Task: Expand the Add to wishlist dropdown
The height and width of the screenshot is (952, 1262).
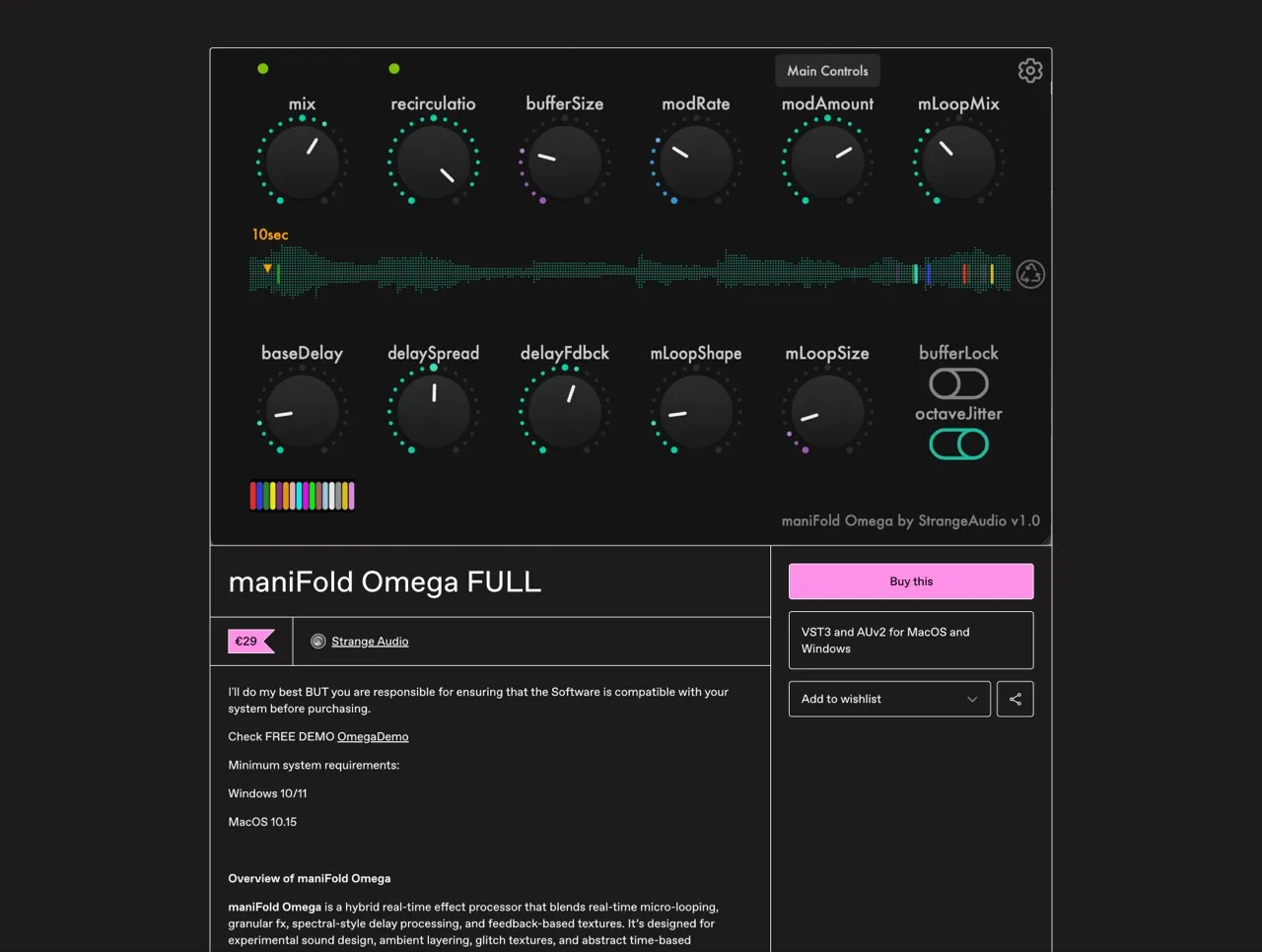Action: point(888,699)
